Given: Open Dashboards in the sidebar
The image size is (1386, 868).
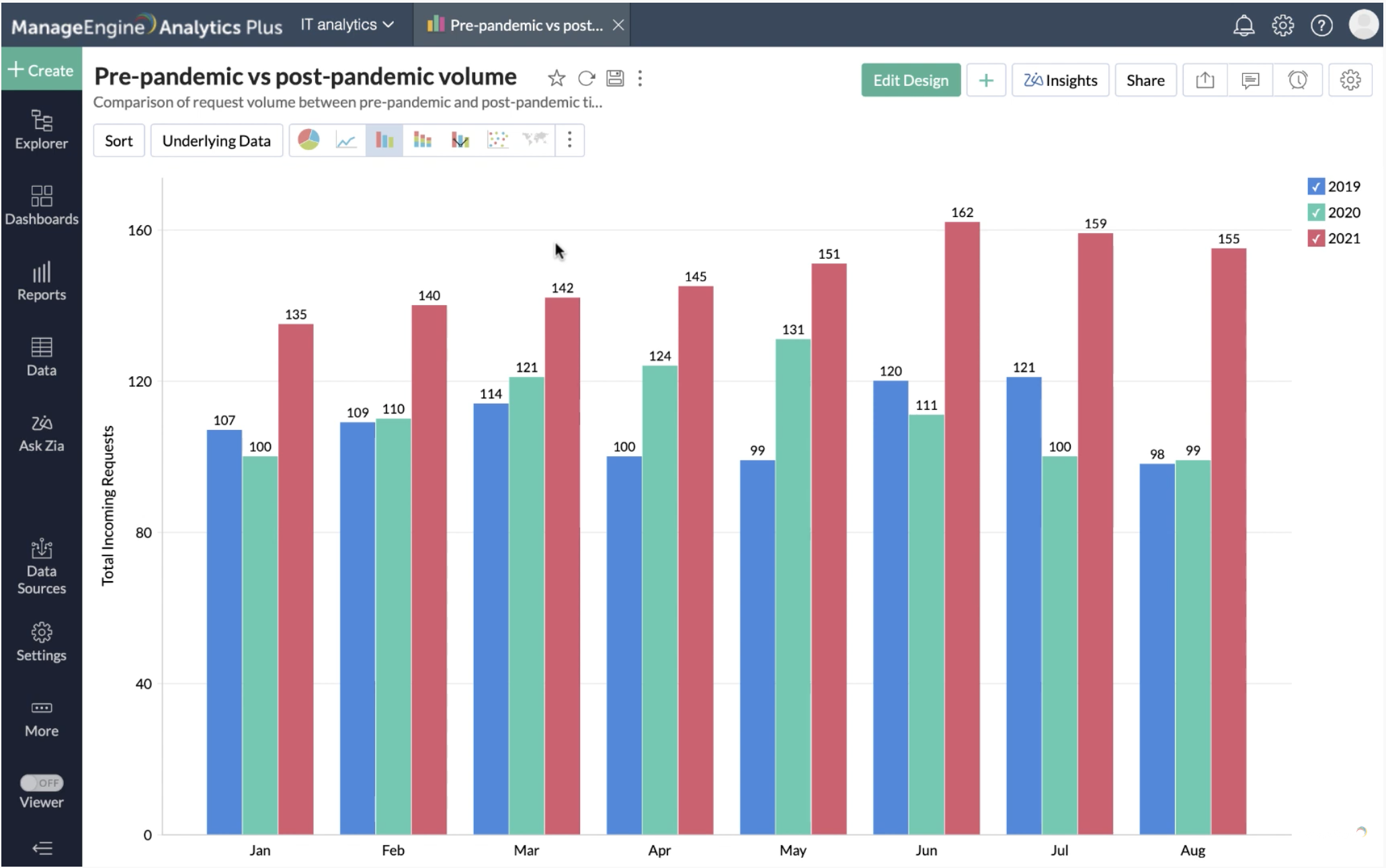Looking at the screenshot, I should [41, 205].
